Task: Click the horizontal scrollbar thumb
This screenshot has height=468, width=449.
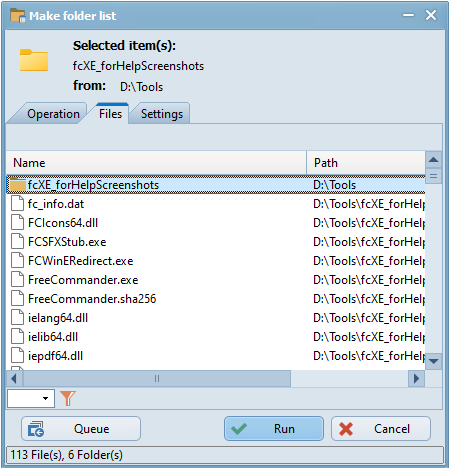Action: click(157, 379)
